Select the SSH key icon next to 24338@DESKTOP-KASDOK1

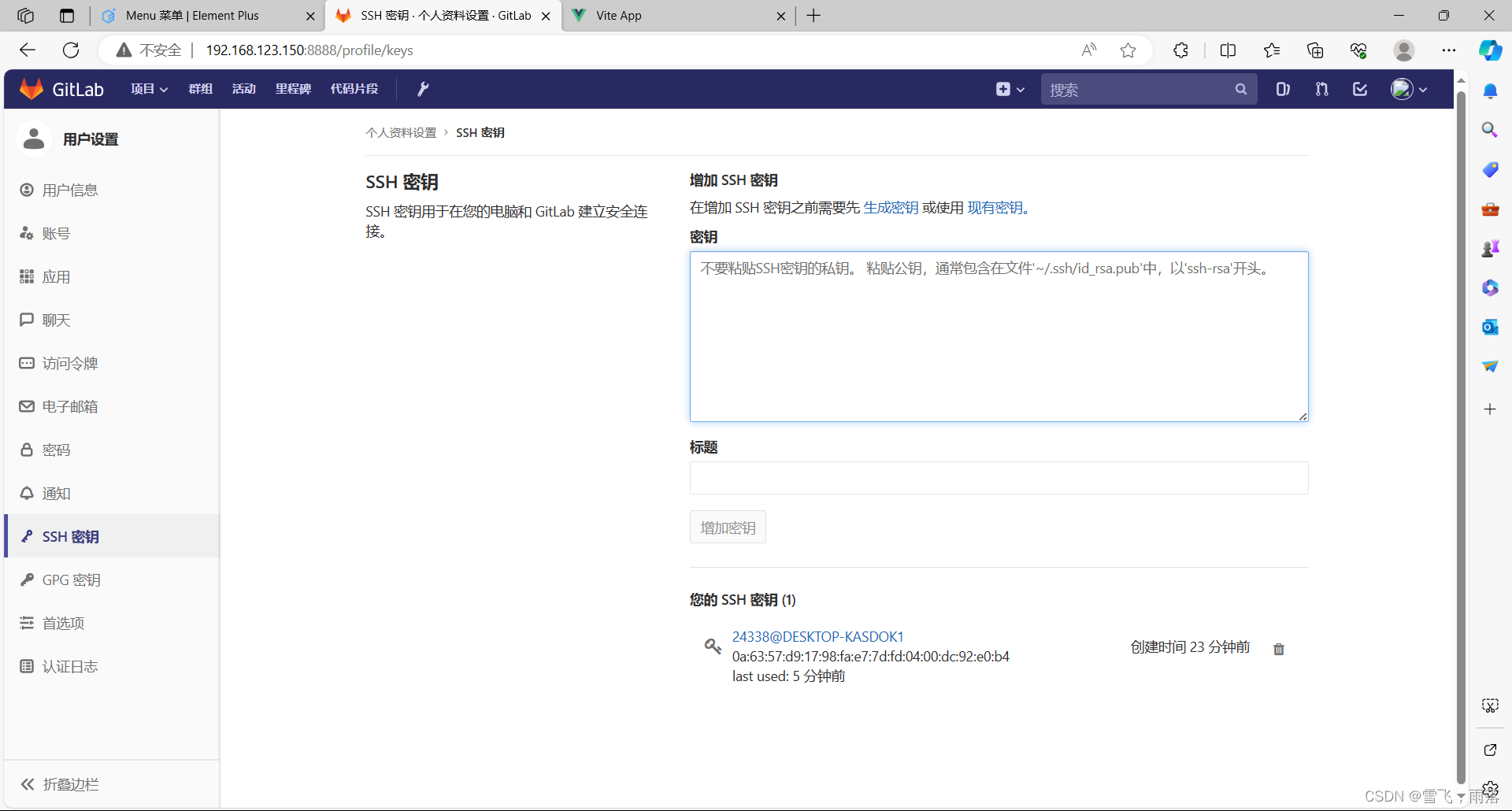coord(713,646)
